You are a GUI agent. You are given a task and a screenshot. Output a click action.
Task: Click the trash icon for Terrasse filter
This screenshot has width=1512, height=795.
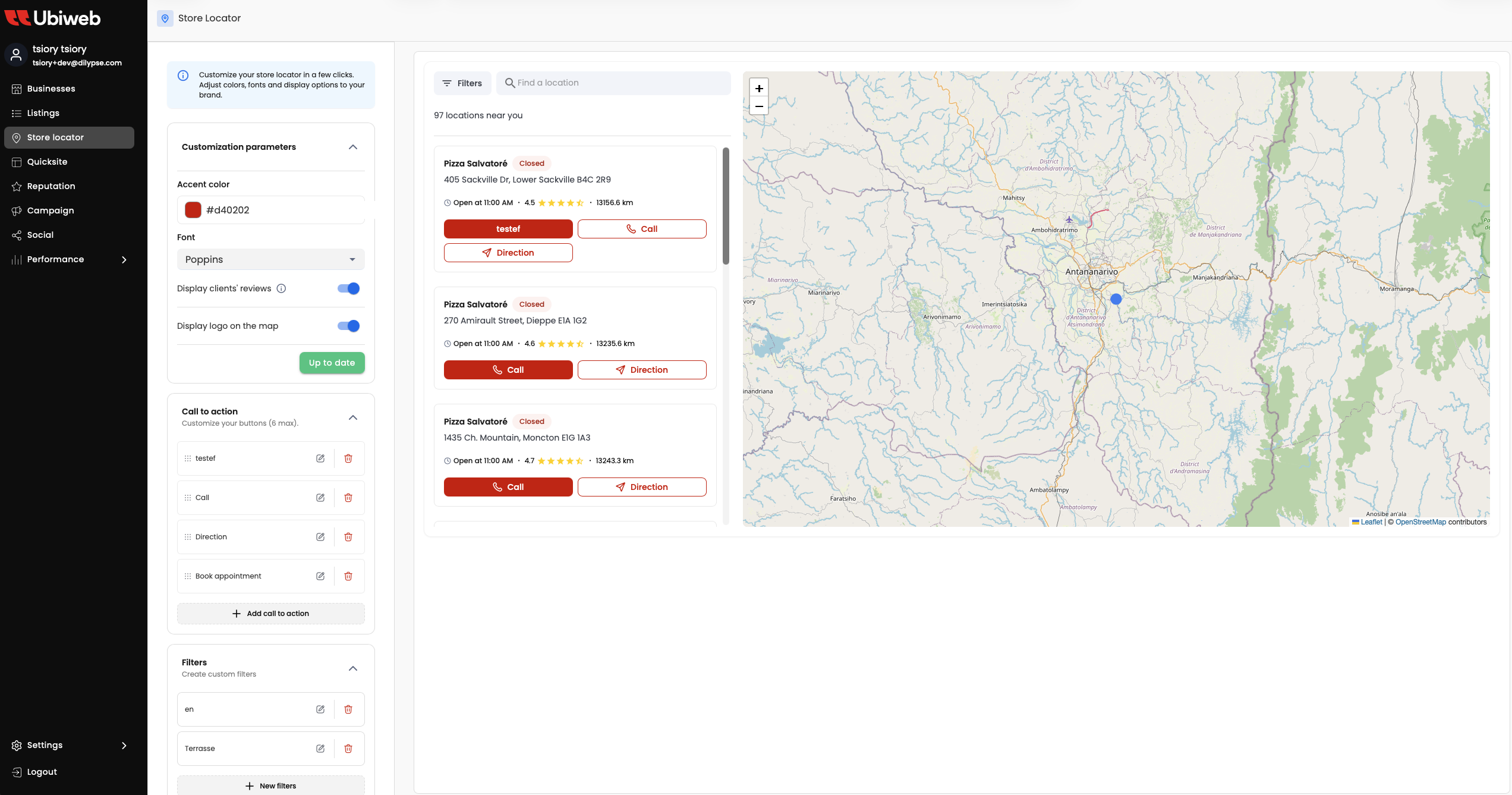tap(348, 749)
